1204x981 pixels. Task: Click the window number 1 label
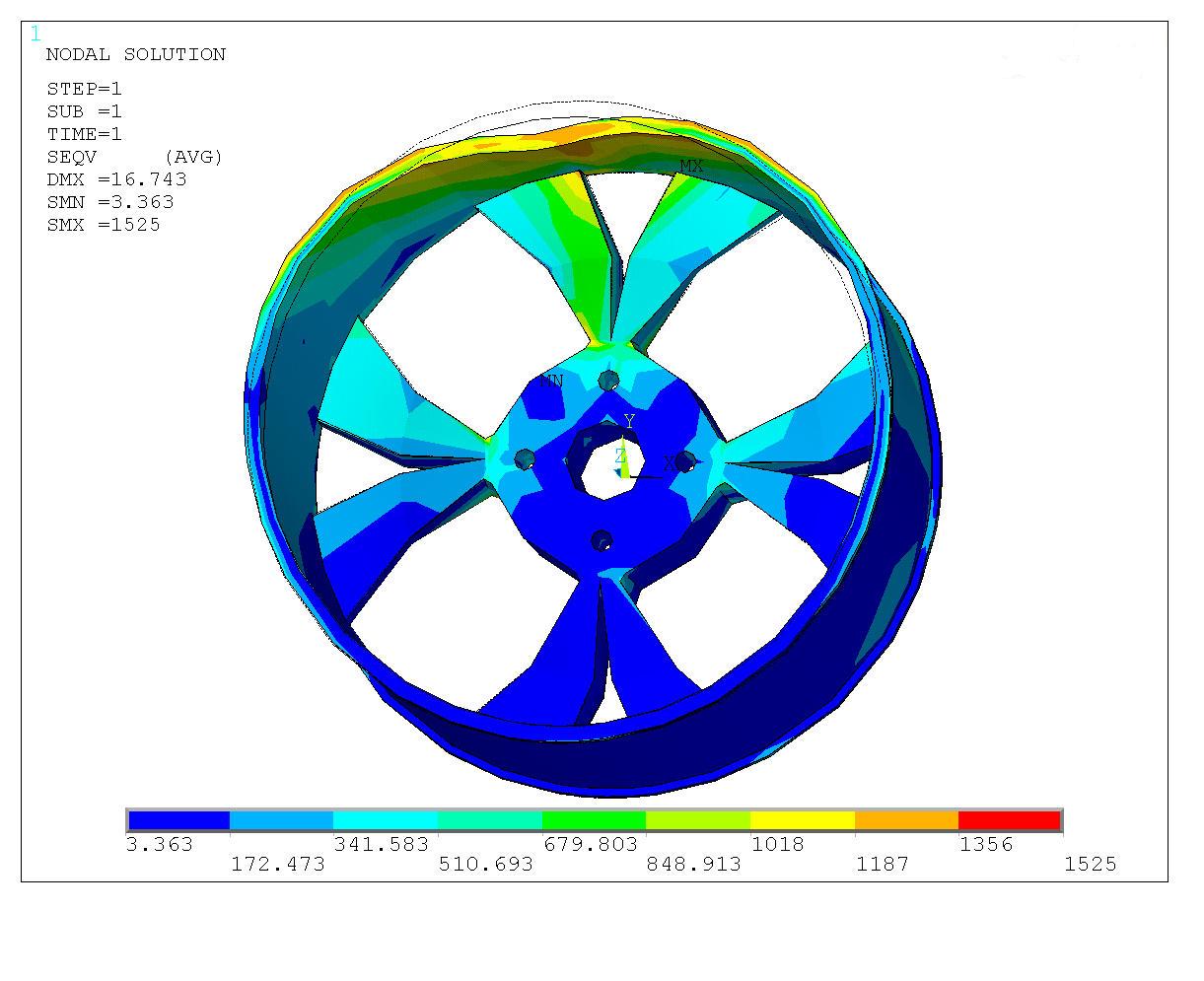35,35
